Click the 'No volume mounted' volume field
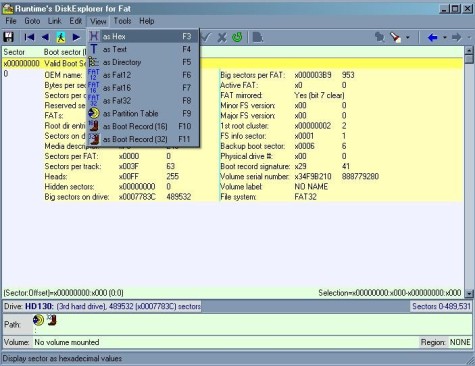 [67, 342]
